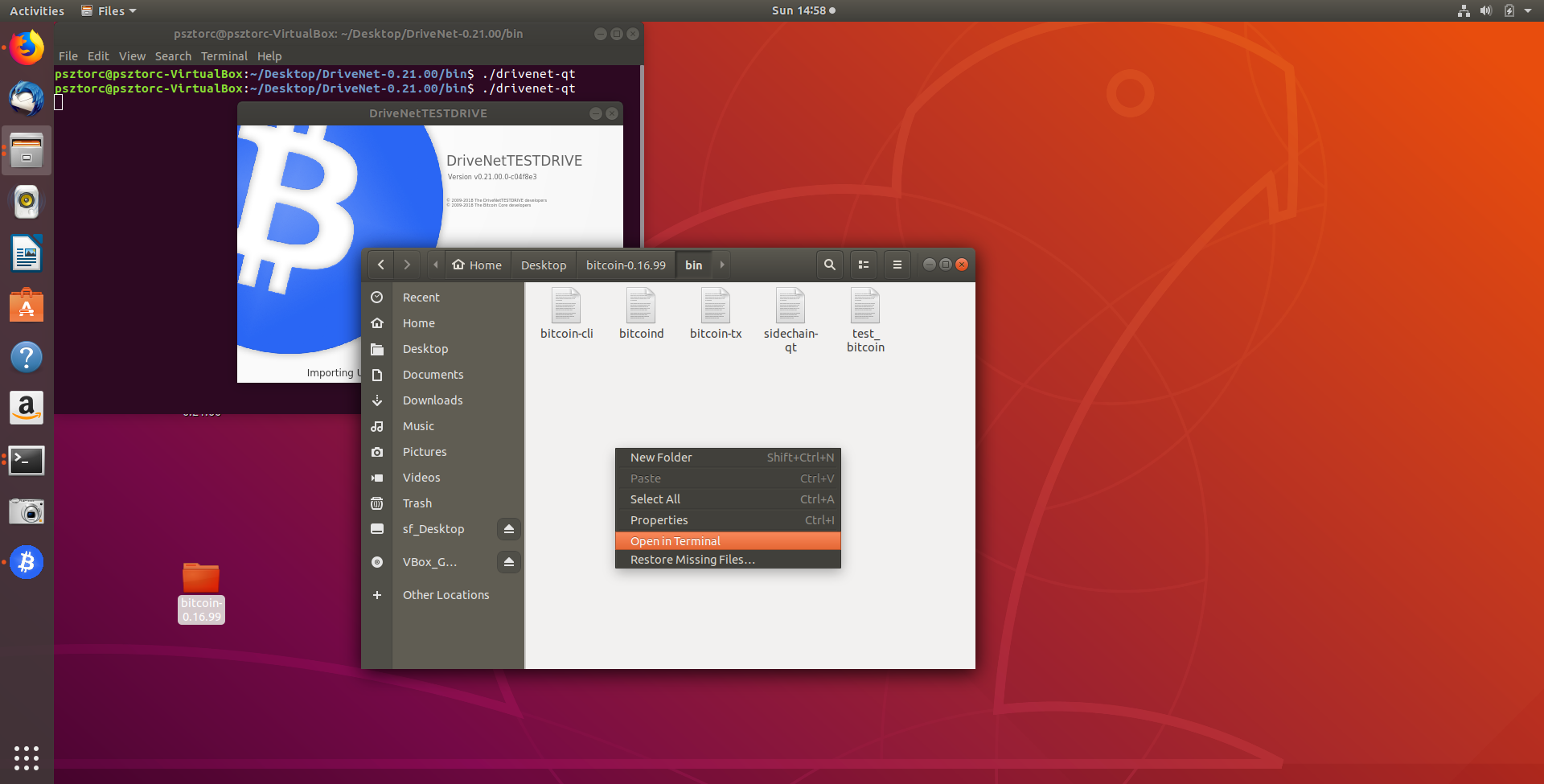Open Music in Files sidebar
This screenshot has width=1544, height=784.
[442, 426]
